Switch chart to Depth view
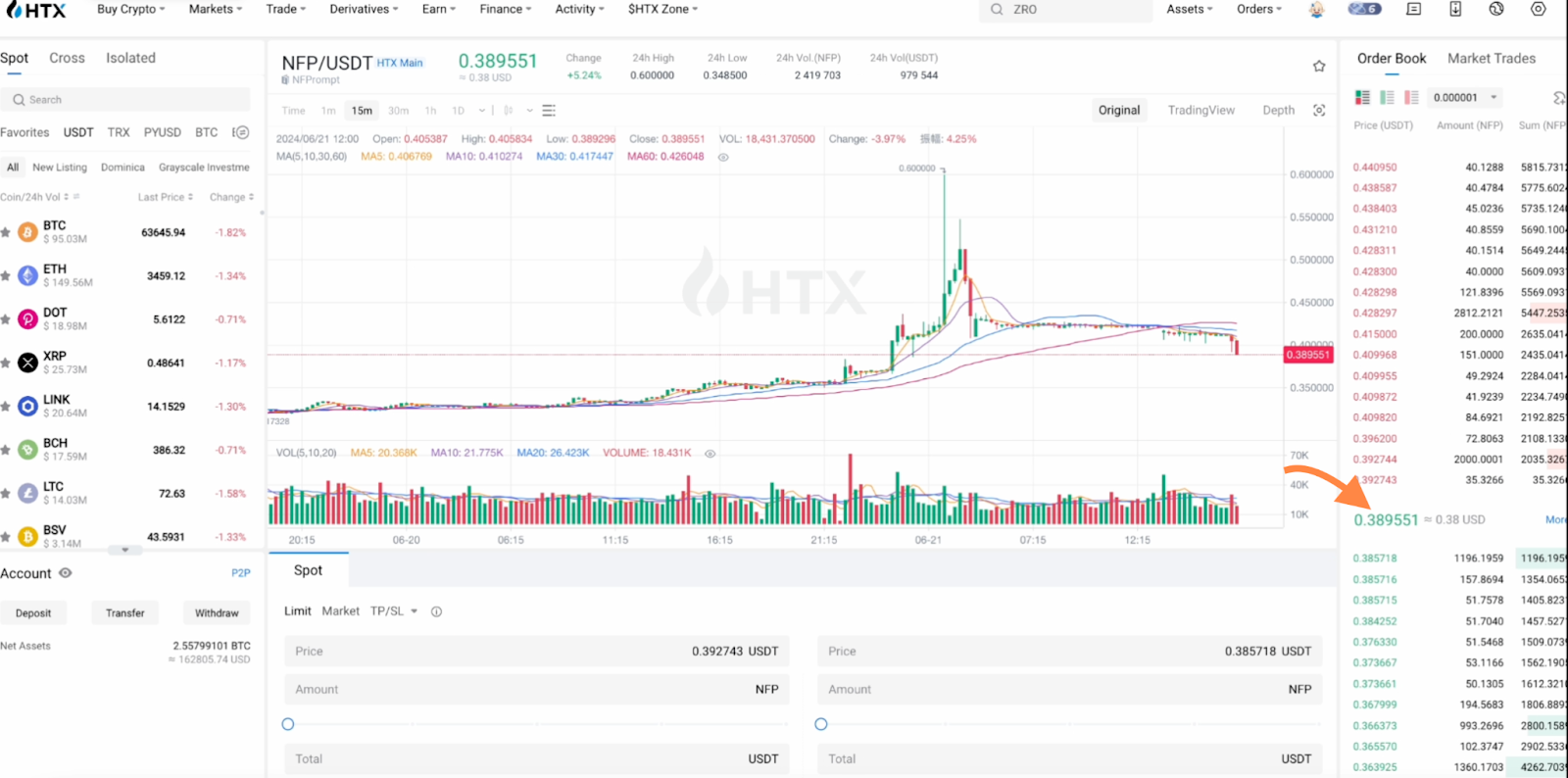1568x778 pixels. [1278, 110]
